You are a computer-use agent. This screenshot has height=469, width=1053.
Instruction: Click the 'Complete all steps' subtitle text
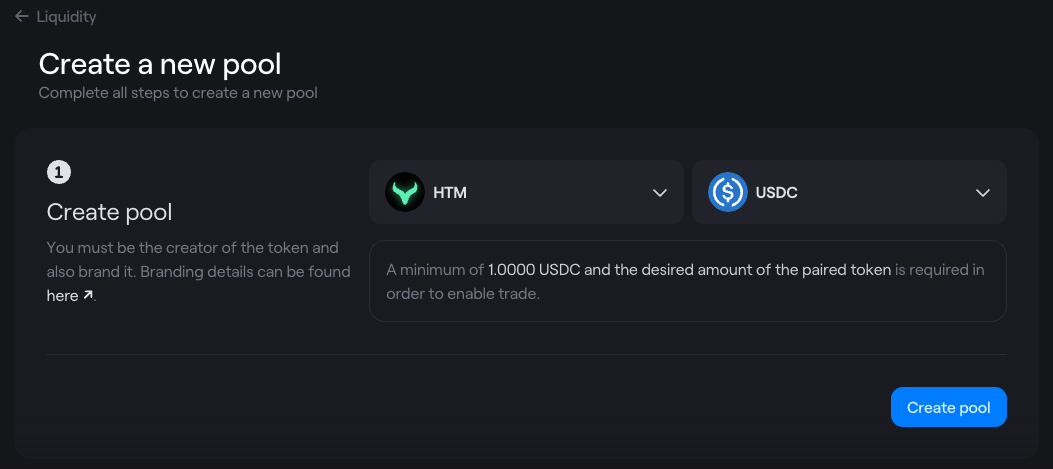178,93
